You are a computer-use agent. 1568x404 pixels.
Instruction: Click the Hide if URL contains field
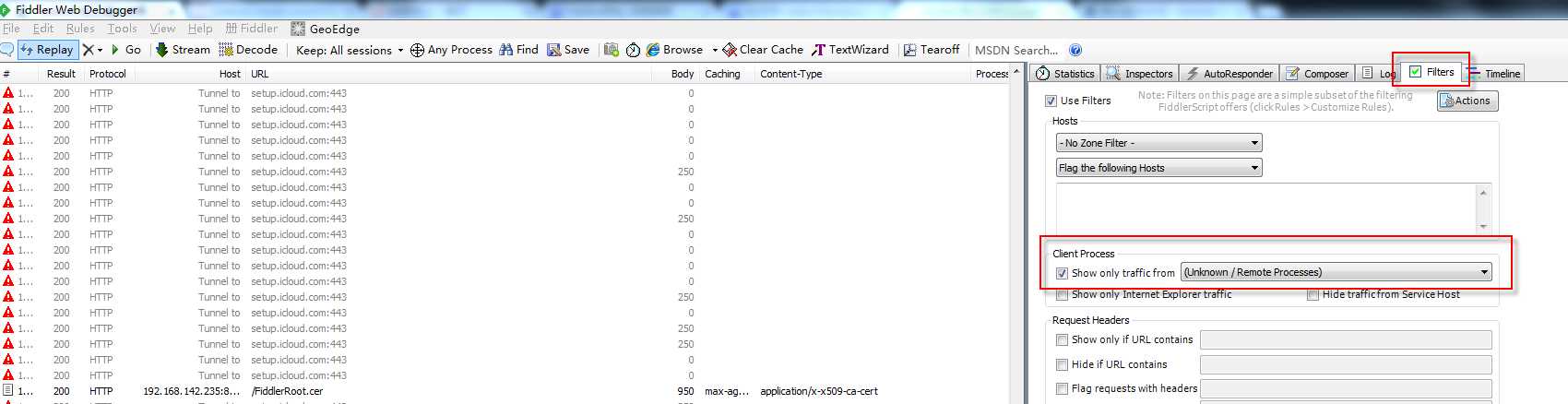1346,364
